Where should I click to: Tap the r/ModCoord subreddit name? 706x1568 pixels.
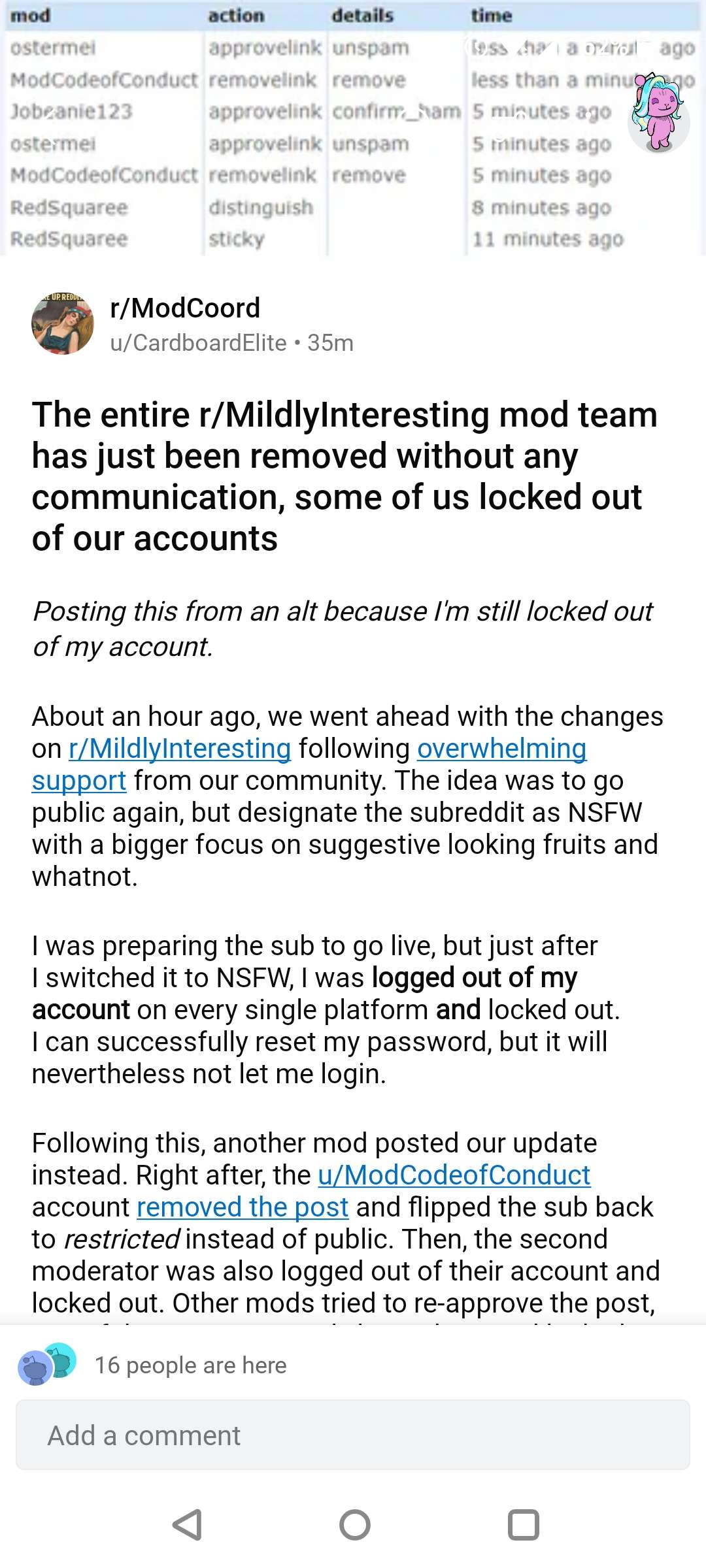click(x=185, y=308)
